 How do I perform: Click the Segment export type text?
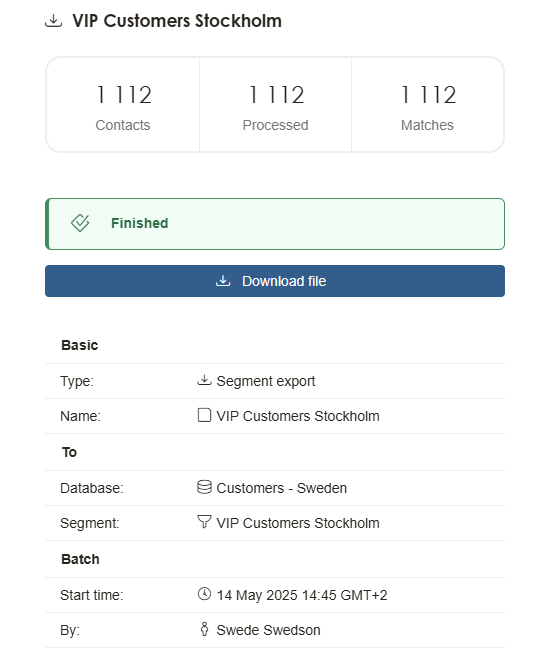pos(266,381)
